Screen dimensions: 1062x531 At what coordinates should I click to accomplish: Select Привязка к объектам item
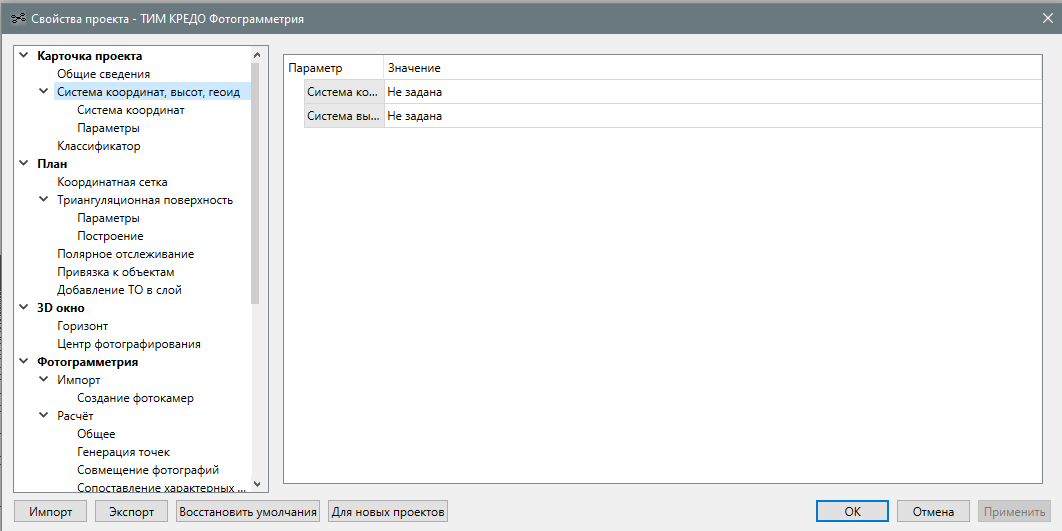click(x=116, y=272)
